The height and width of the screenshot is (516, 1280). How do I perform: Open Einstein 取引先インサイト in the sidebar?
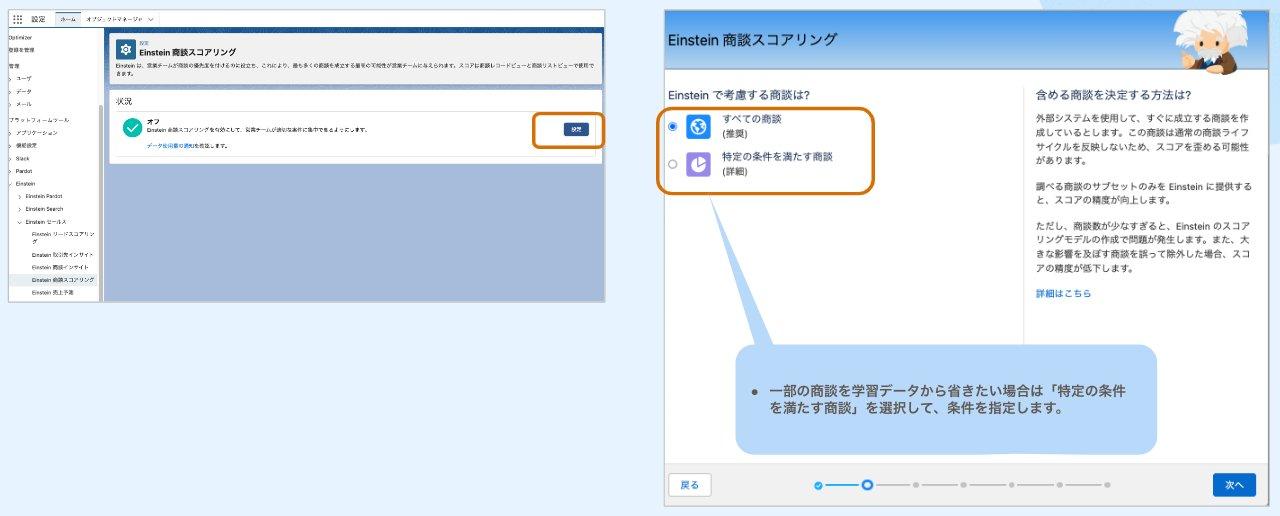pyautogui.click(x=63, y=255)
